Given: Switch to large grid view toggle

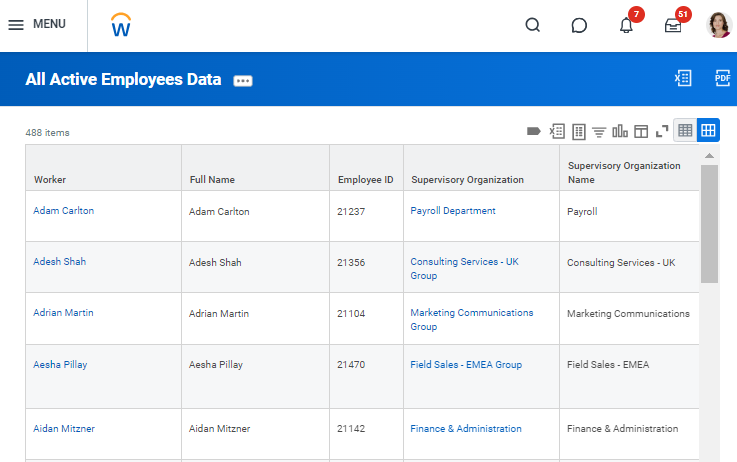Looking at the screenshot, I should click(x=708, y=130).
